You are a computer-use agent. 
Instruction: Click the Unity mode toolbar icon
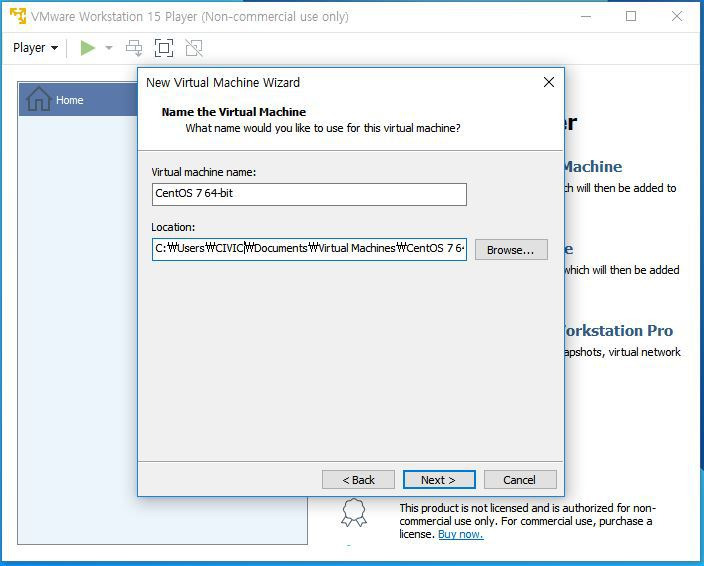pos(194,48)
